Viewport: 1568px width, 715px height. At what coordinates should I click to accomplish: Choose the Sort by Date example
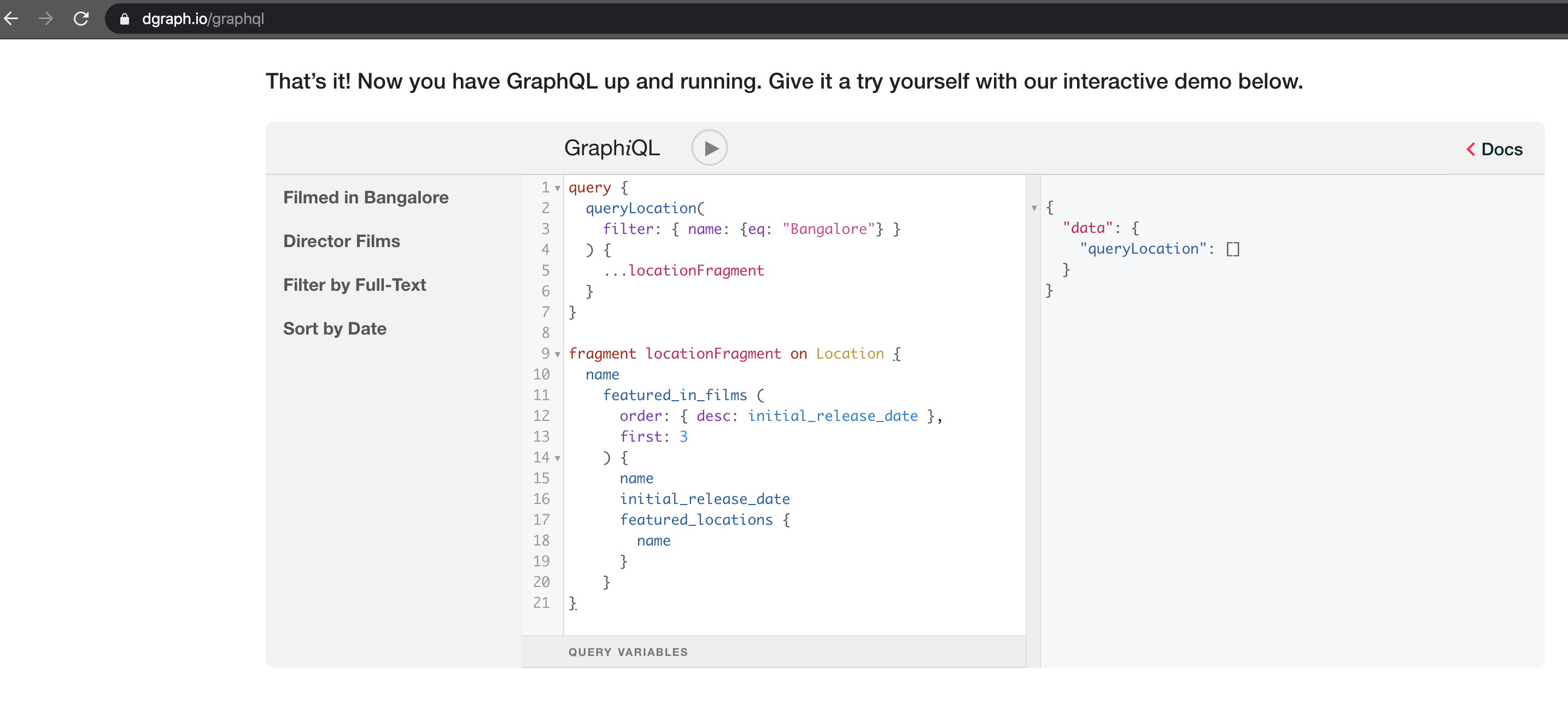tap(334, 329)
